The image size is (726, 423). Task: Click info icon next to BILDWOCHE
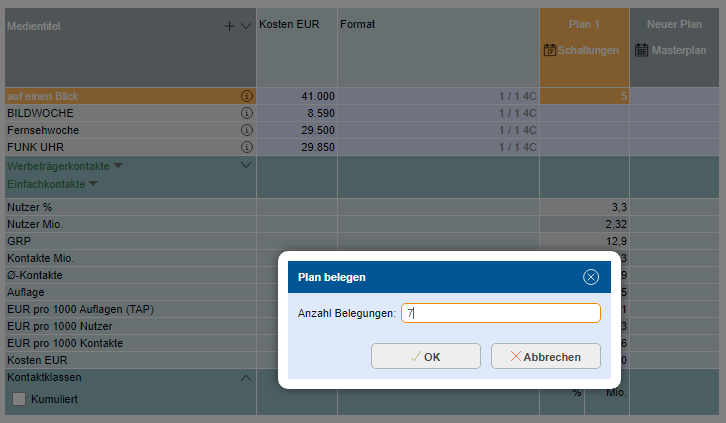point(247,113)
